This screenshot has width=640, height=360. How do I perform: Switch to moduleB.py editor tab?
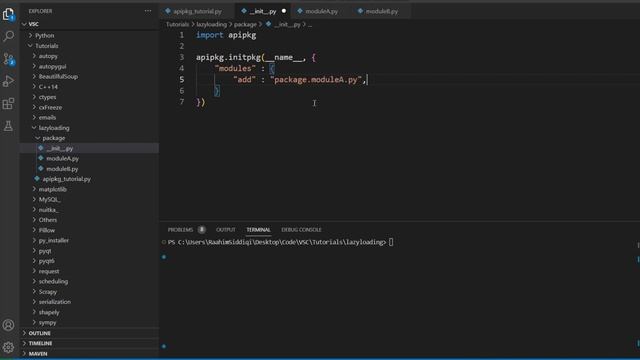coord(381,11)
